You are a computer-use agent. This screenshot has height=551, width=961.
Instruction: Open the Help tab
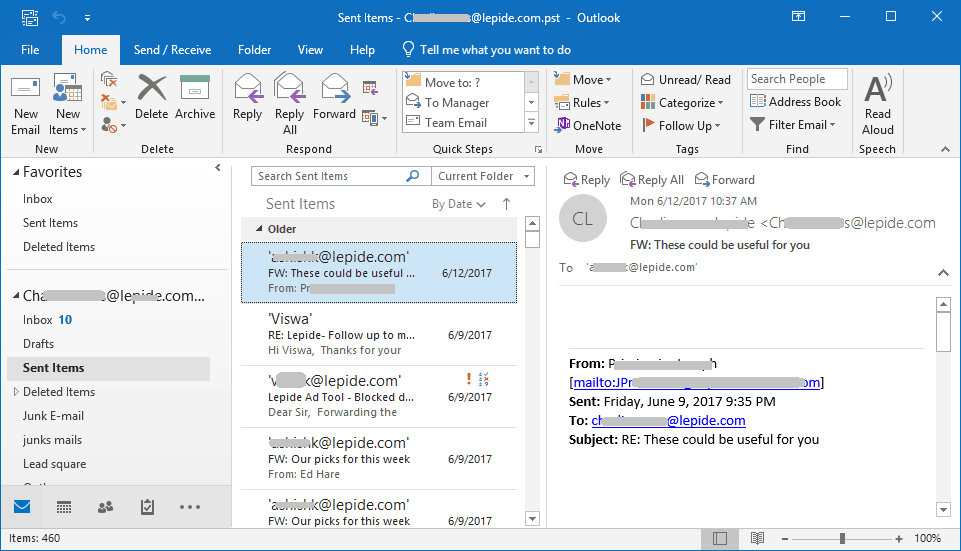pos(362,50)
